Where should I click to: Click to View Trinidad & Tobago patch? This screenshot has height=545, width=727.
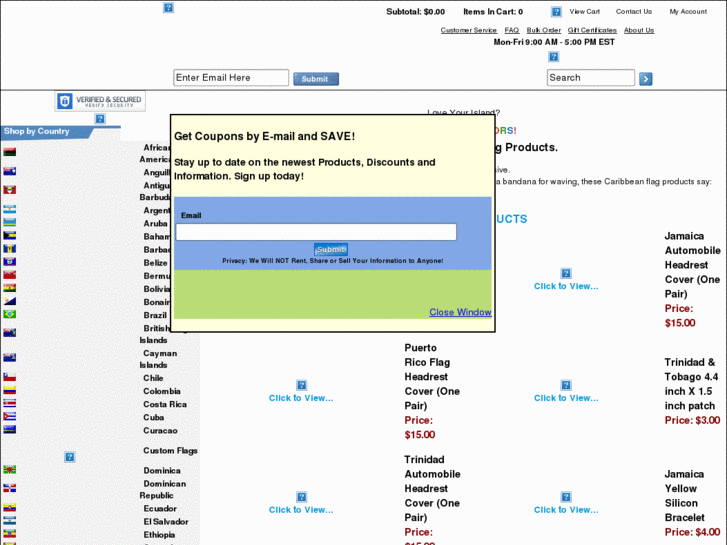coord(566,398)
